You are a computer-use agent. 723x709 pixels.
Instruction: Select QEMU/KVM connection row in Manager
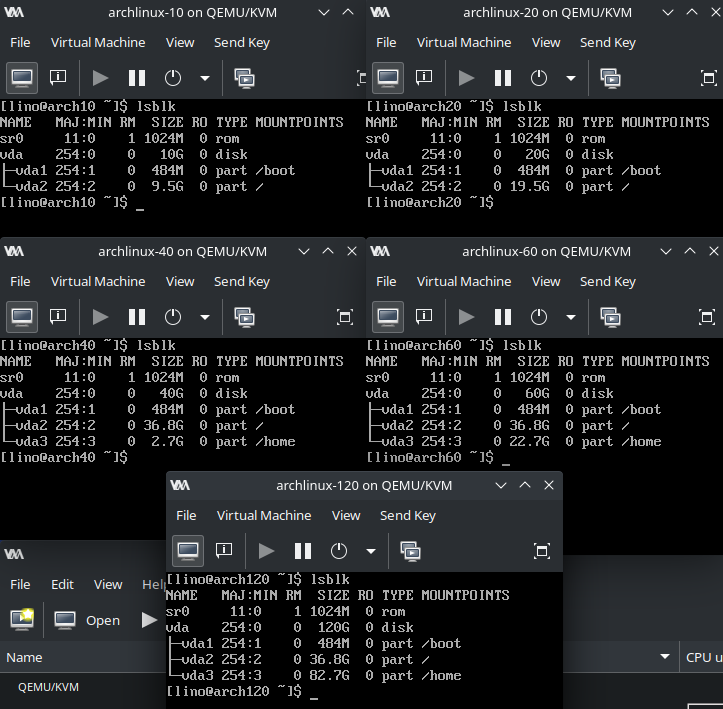83,687
